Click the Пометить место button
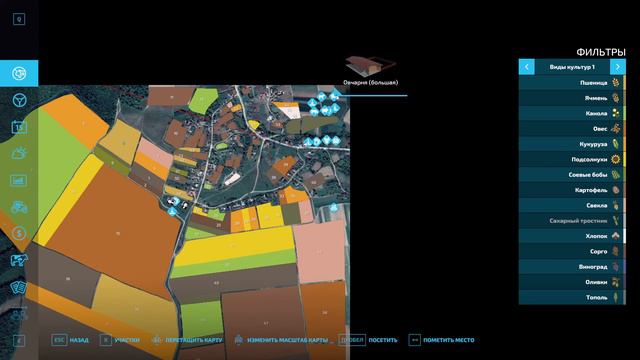The height and width of the screenshot is (360, 640). click(441, 340)
